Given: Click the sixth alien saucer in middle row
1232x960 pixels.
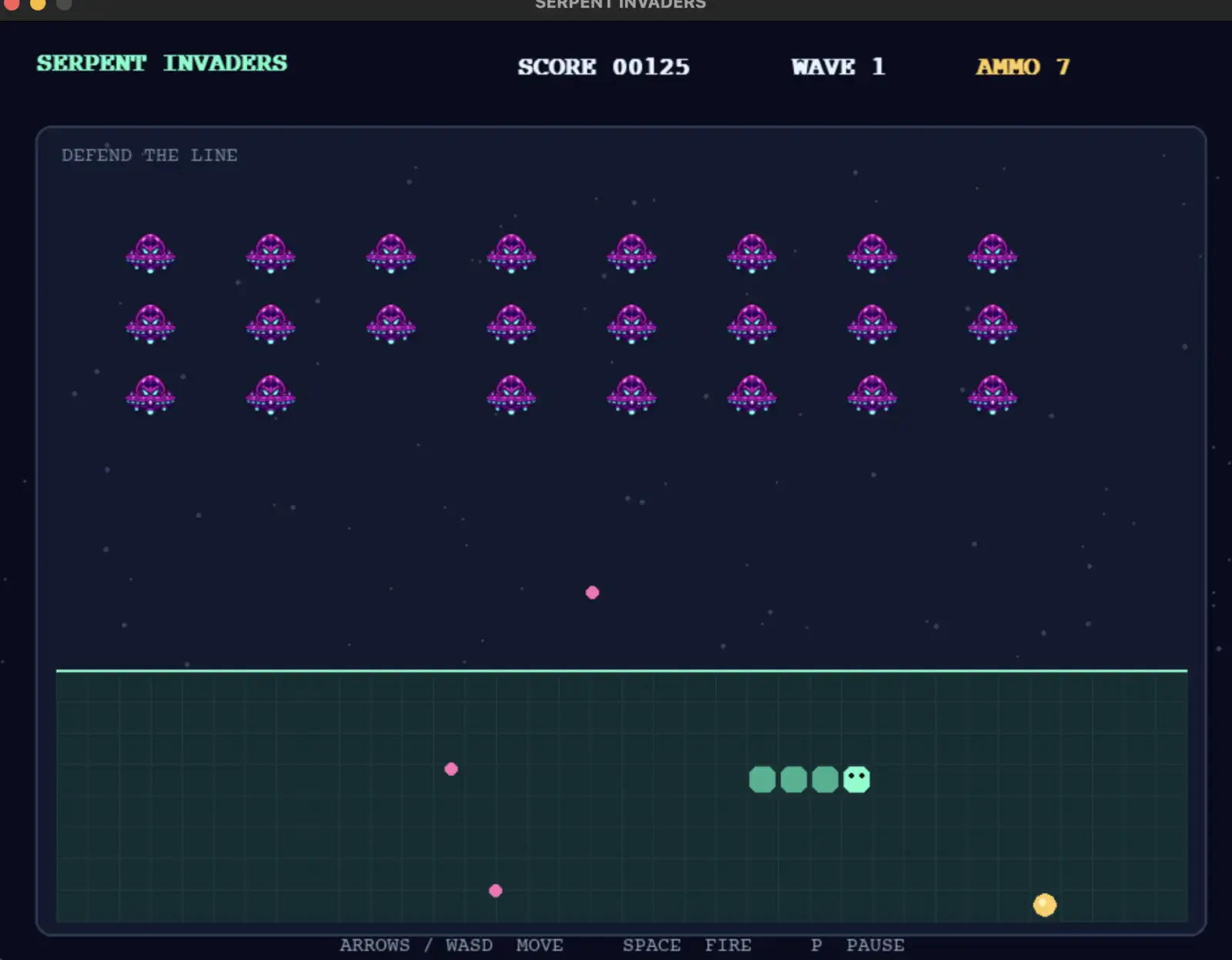Looking at the screenshot, I should pyautogui.click(x=752, y=324).
